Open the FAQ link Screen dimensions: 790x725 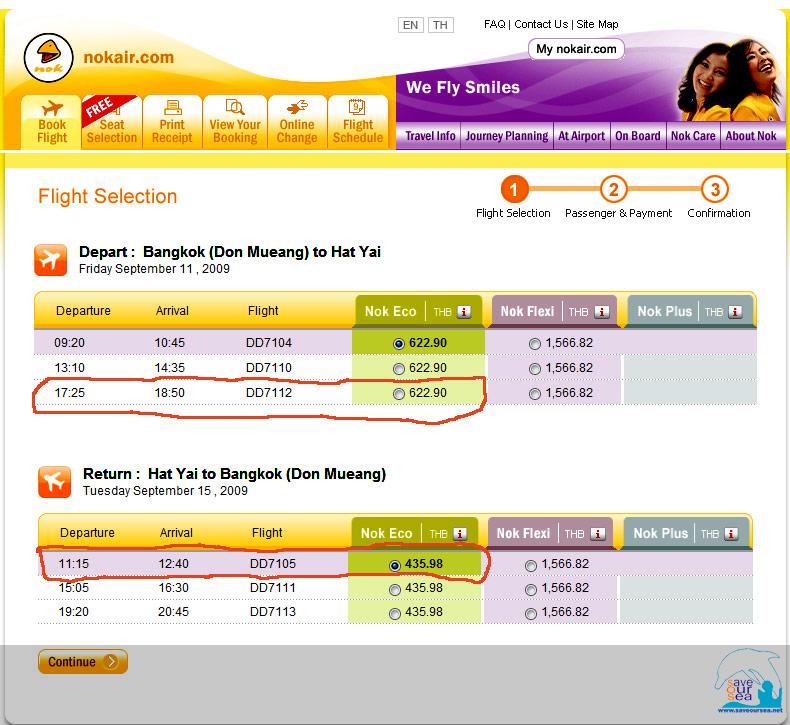[494, 24]
